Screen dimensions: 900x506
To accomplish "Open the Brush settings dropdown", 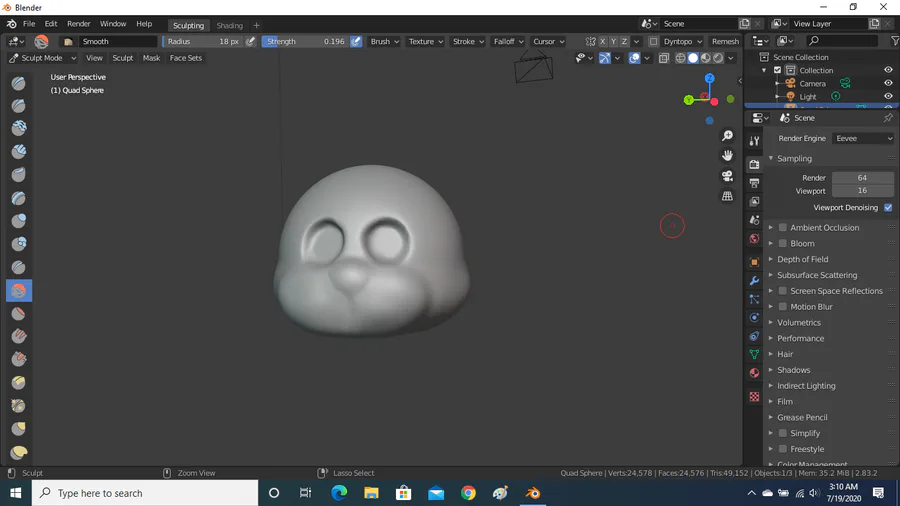I will pos(385,41).
